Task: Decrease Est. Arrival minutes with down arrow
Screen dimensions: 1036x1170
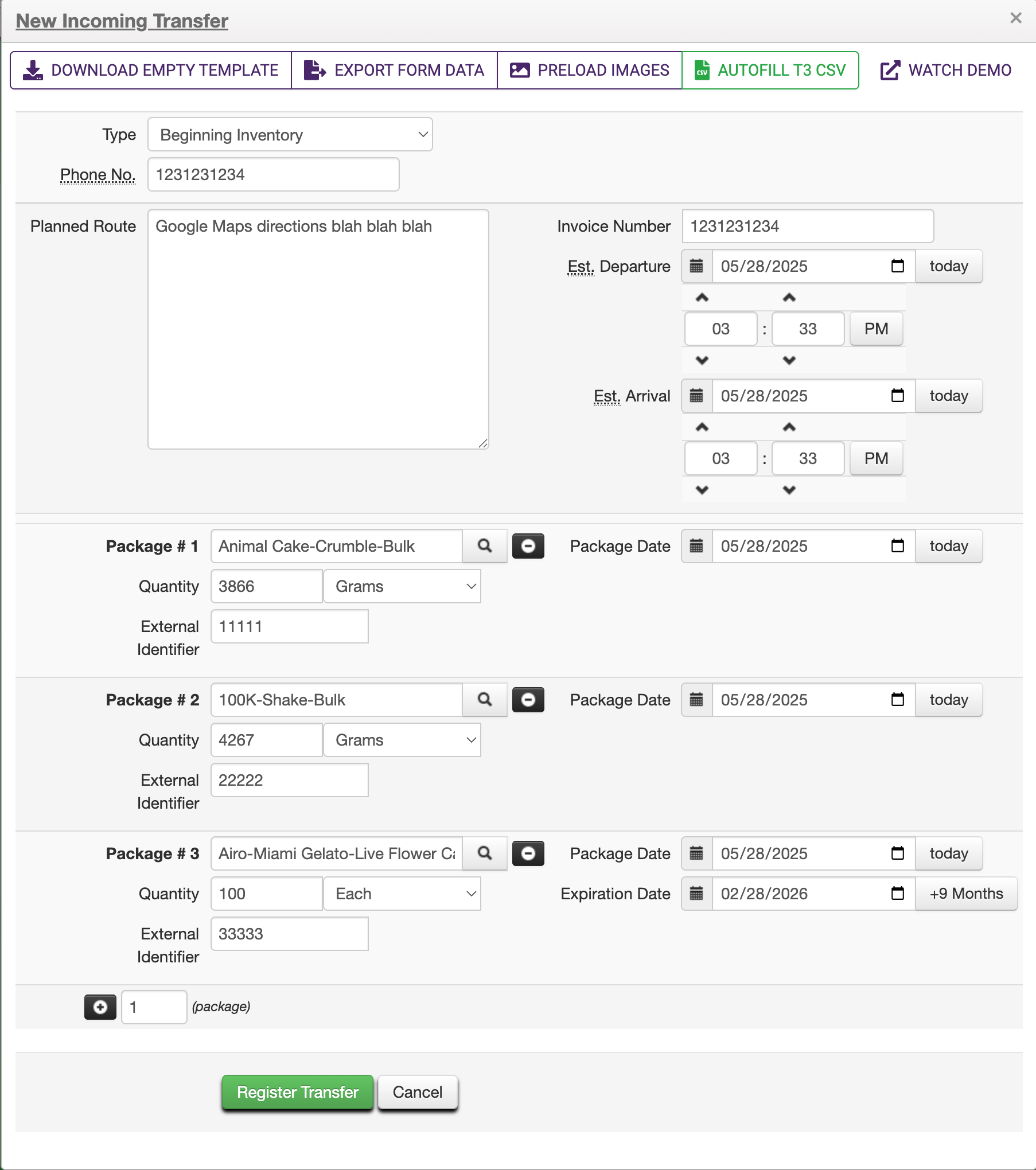Action: 789,490
